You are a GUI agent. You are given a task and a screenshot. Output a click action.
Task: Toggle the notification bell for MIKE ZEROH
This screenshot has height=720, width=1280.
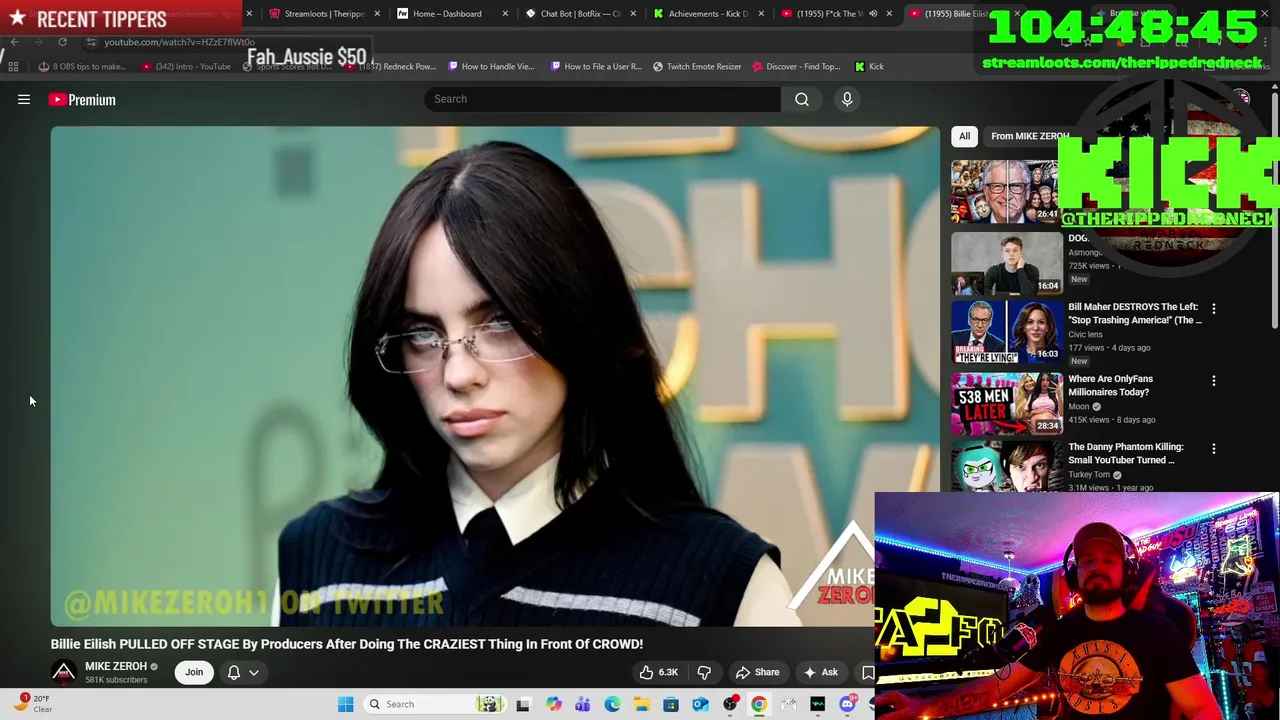234,672
